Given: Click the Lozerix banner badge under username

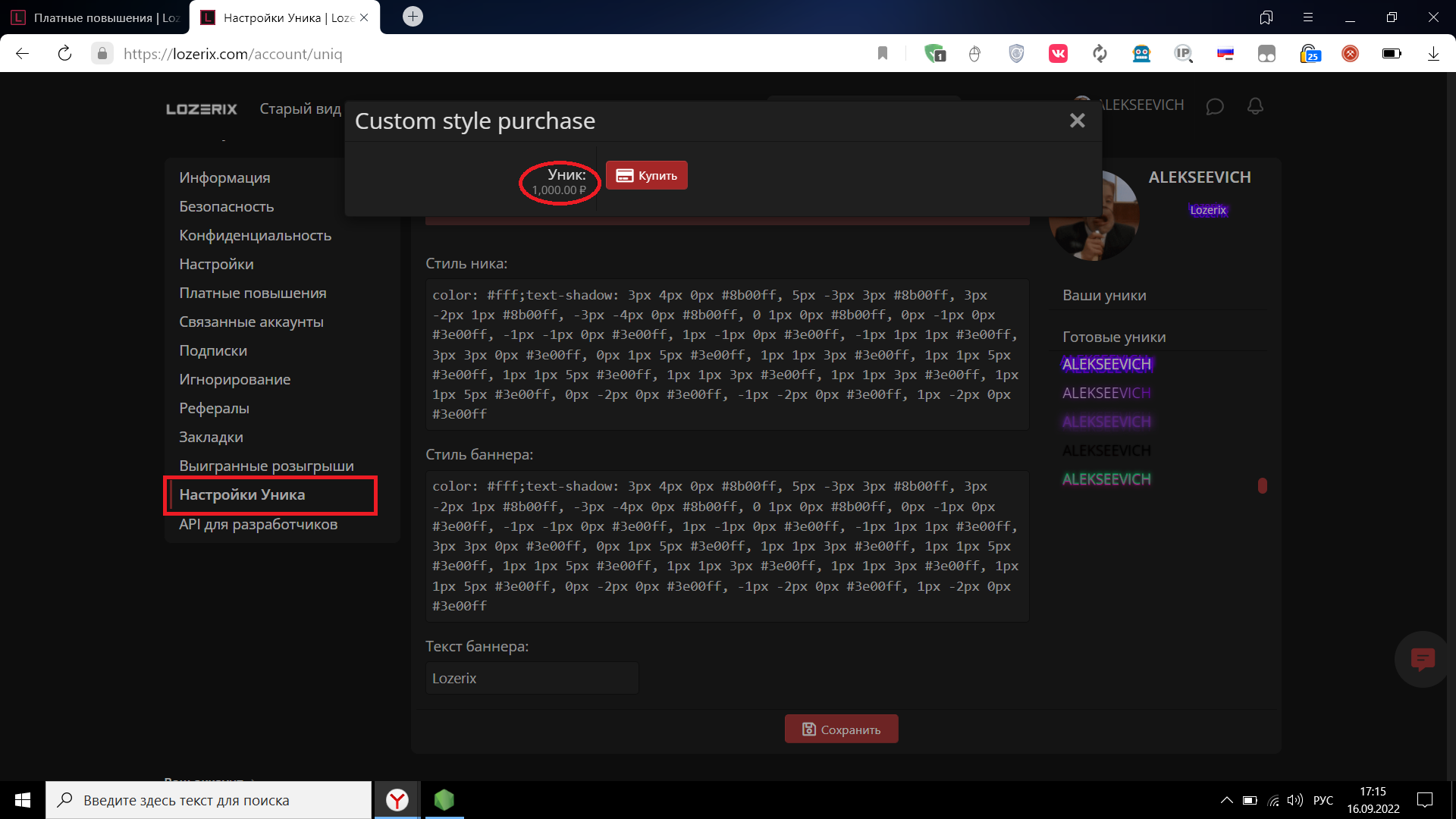Looking at the screenshot, I should pos(1208,210).
